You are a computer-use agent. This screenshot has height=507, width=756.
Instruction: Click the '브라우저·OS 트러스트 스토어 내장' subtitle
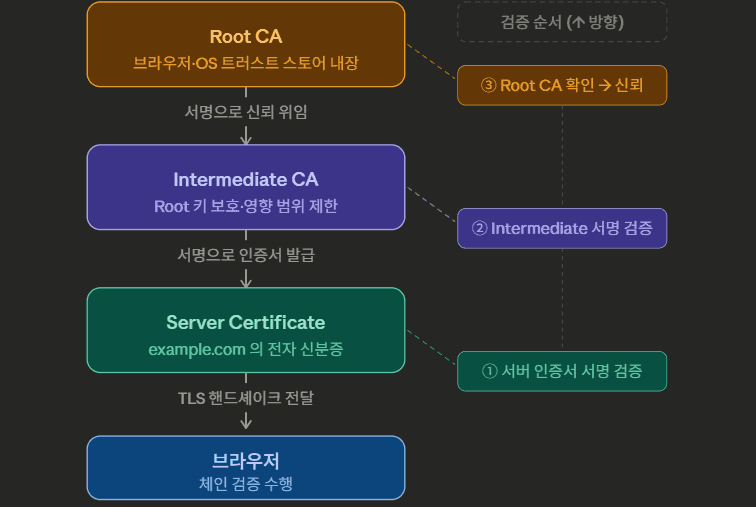pos(246,64)
